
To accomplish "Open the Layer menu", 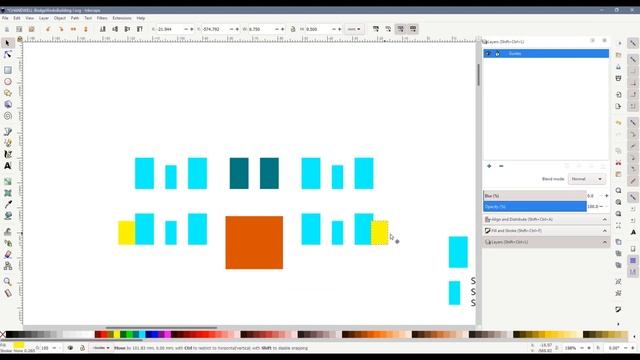I will (44, 18).
